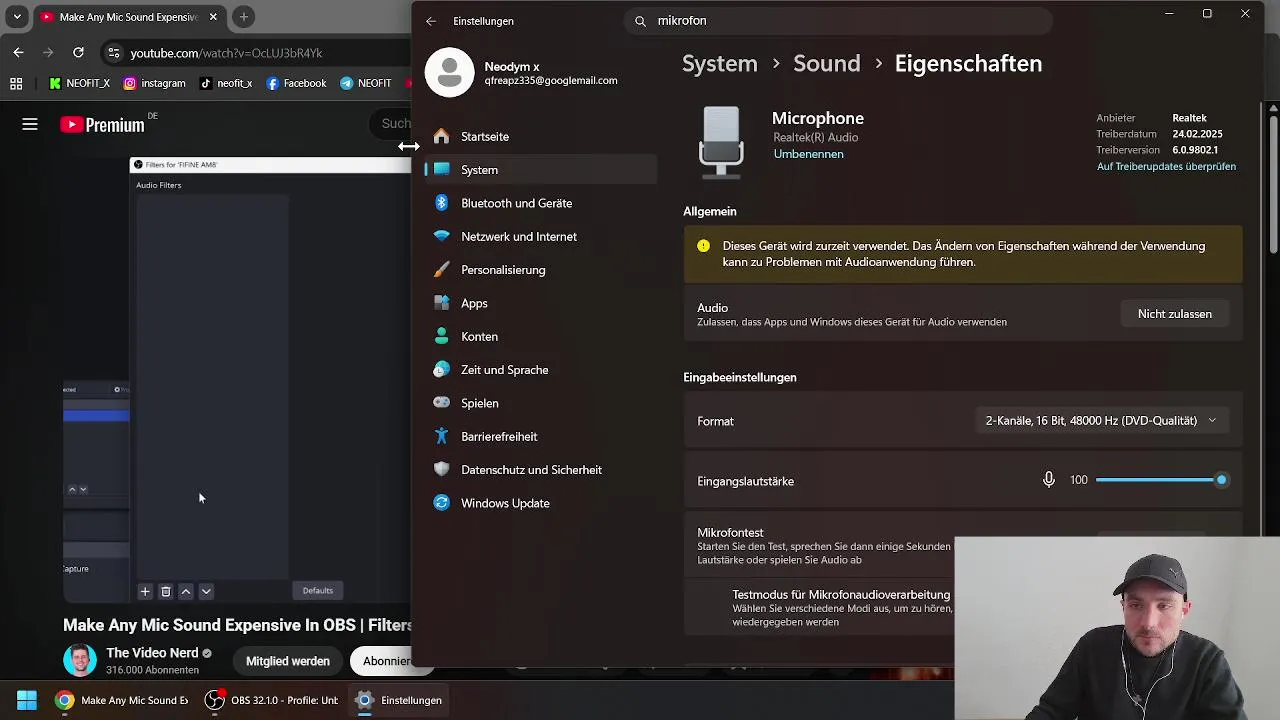Viewport: 1280px width, 720px height.
Task: Open Chrome tab search dropdown arrow
Action: click(17, 17)
